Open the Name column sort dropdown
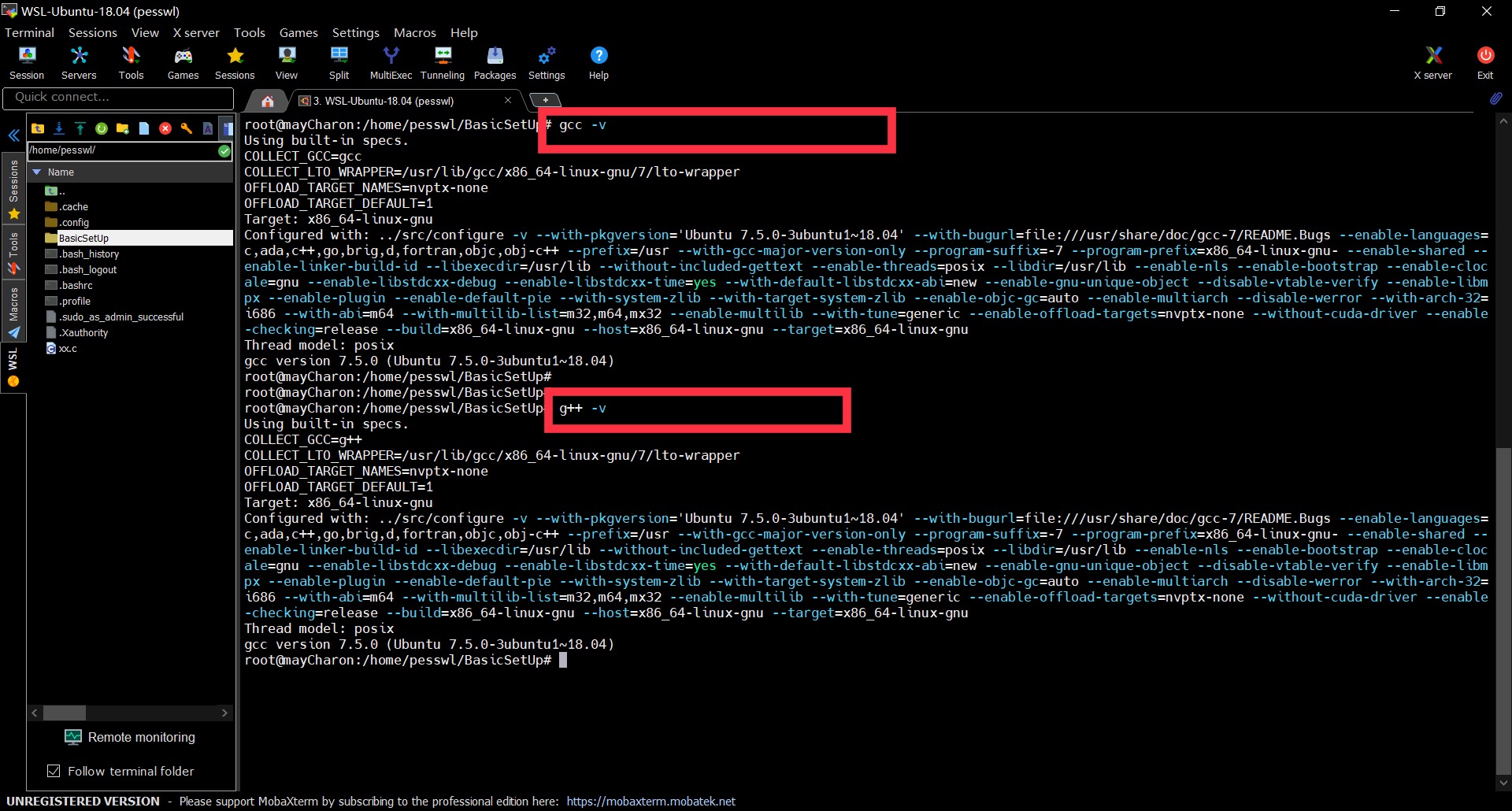This screenshot has width=1512, height=811. (x=36, y=172)
